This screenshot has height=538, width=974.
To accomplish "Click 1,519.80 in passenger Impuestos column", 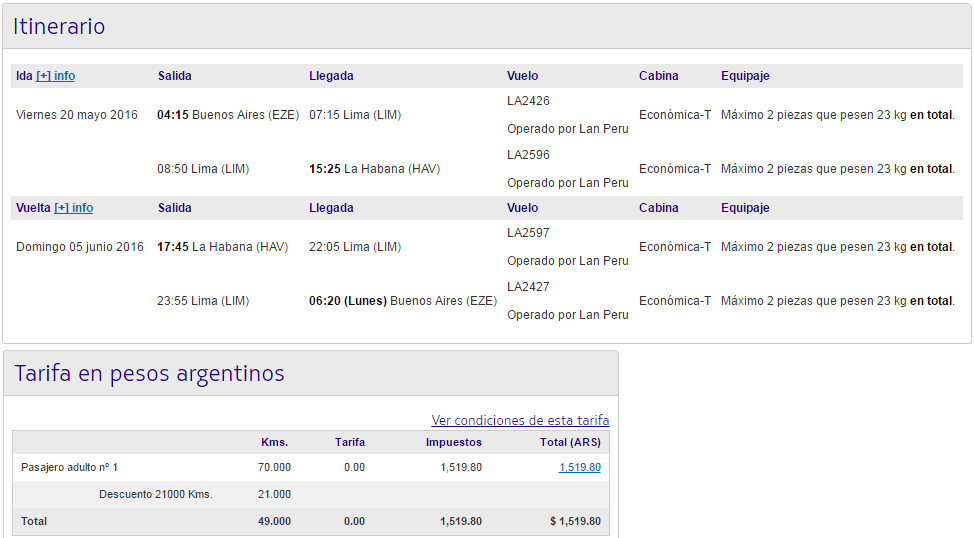I will click(461, 467).
